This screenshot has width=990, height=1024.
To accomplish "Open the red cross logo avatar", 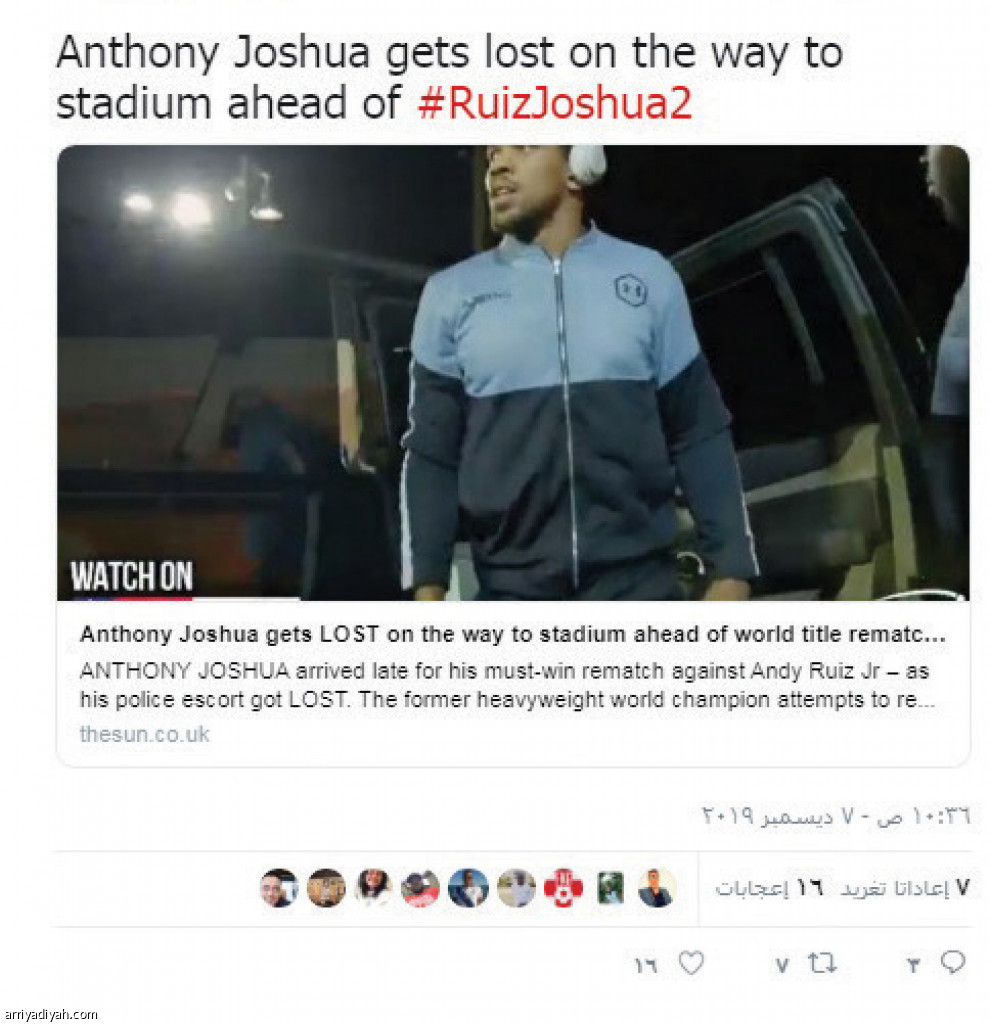I will coord(563,888).
